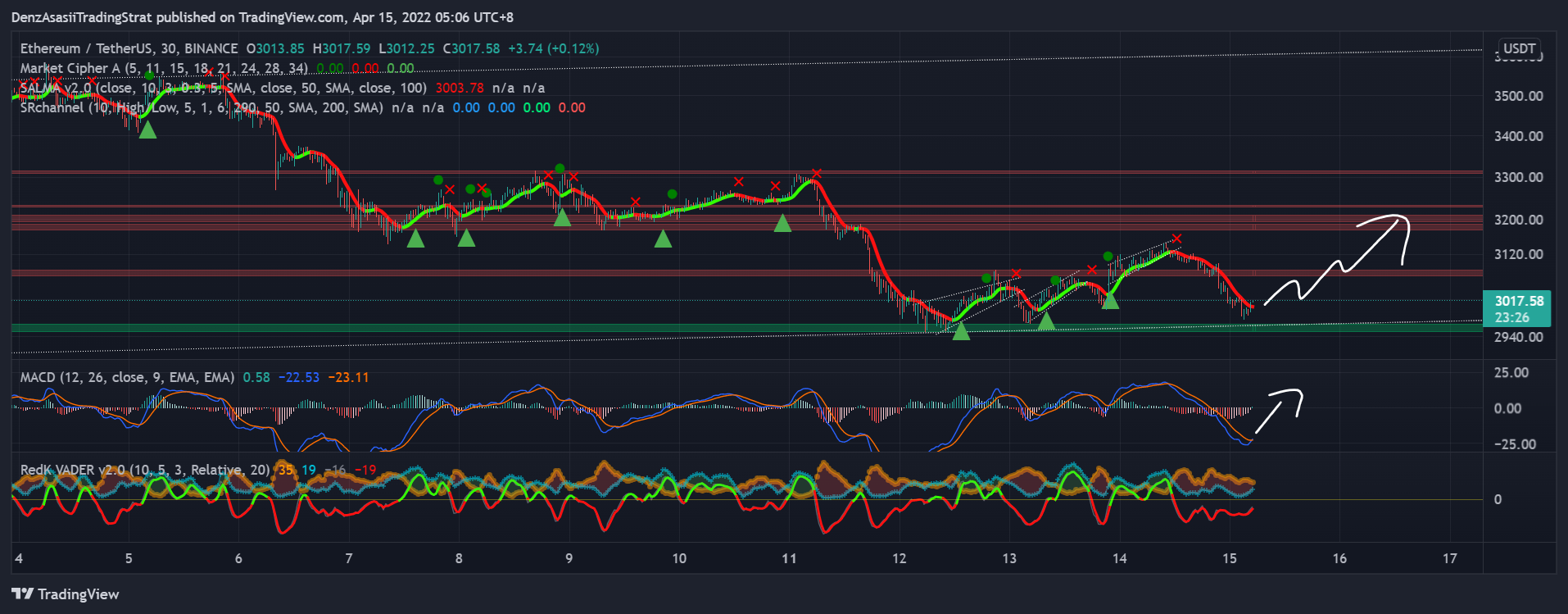1568x614 pixels.
Task: Click the VADER red value −19
Action: (x=365, y=470)
